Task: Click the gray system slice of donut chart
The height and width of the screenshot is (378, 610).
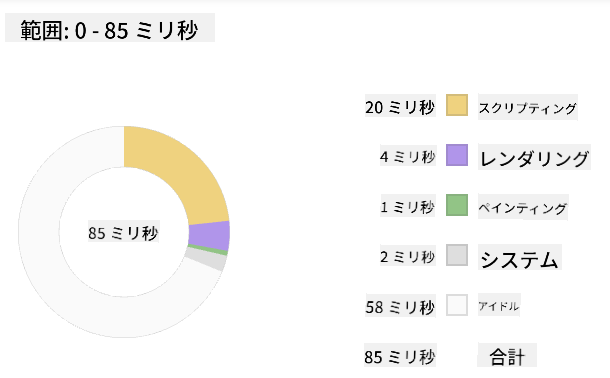Action: click(207, 260)
